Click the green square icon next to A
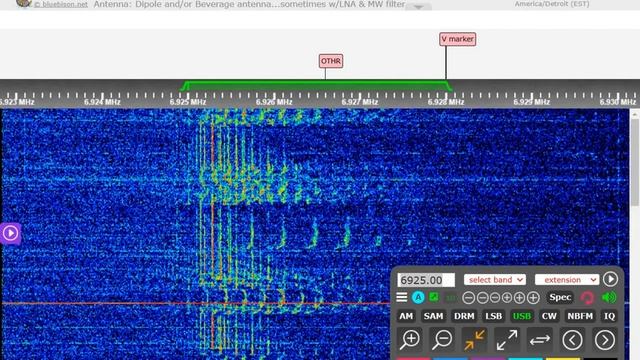 point(434,297)
